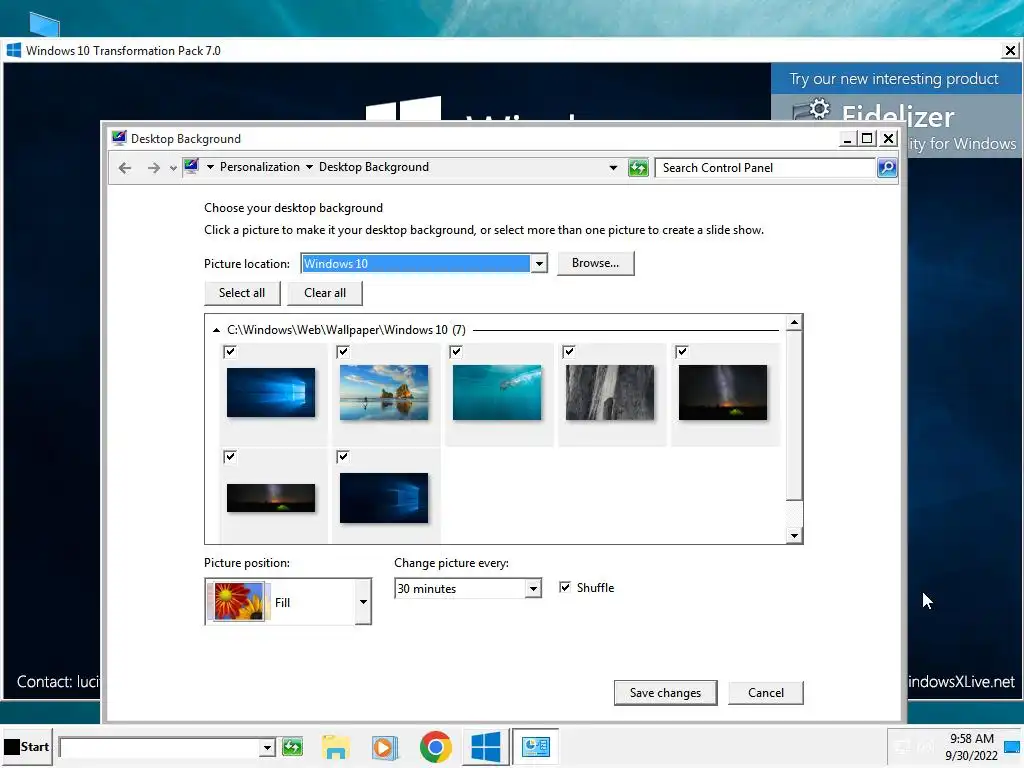
Task: Expand the arrow between Personalization and Desktop Background
Action: click(x=310, y=167)
